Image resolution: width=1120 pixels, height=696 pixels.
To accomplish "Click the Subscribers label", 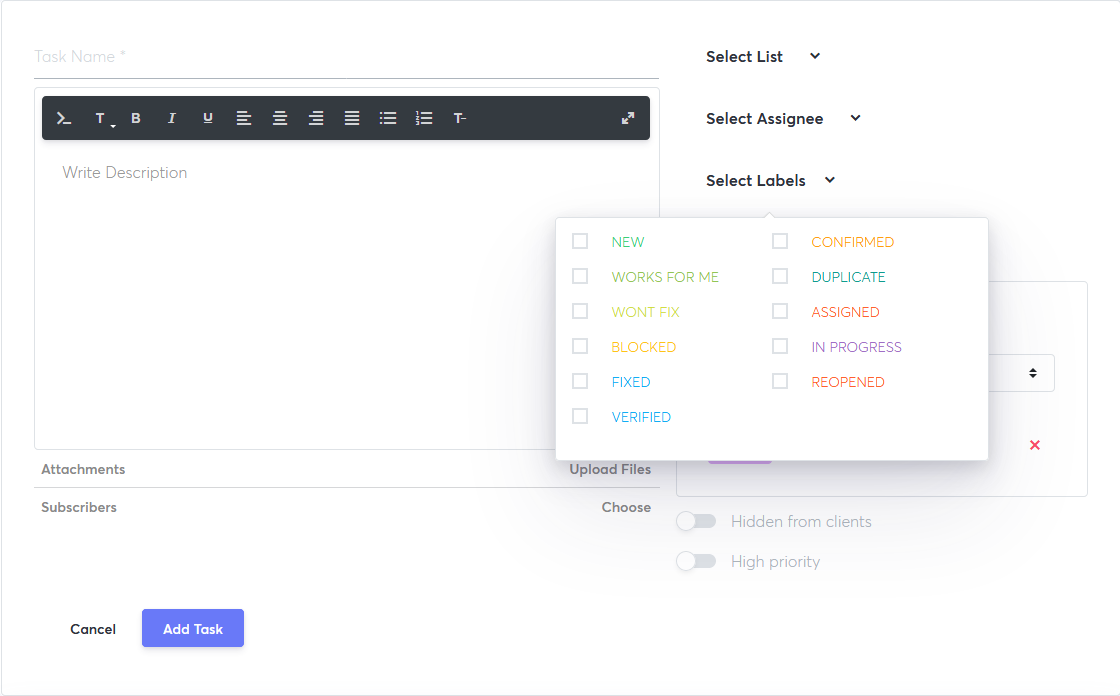I will click(79, 507).
